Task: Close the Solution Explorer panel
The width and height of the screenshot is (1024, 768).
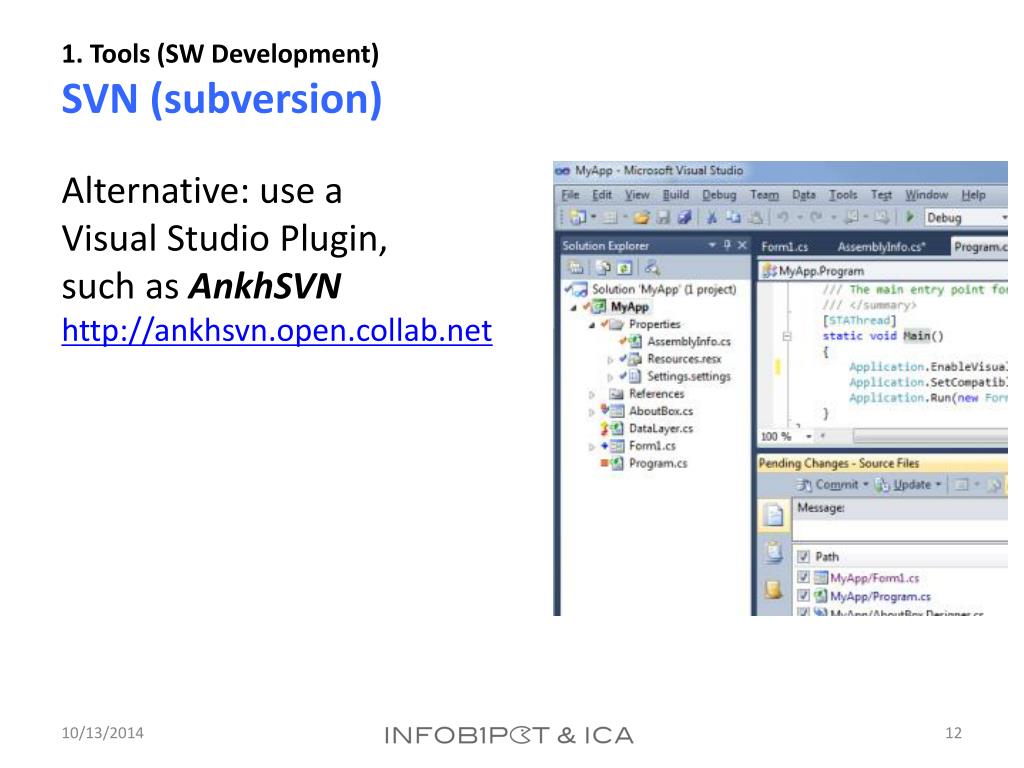Action: (x=742, y=245)
